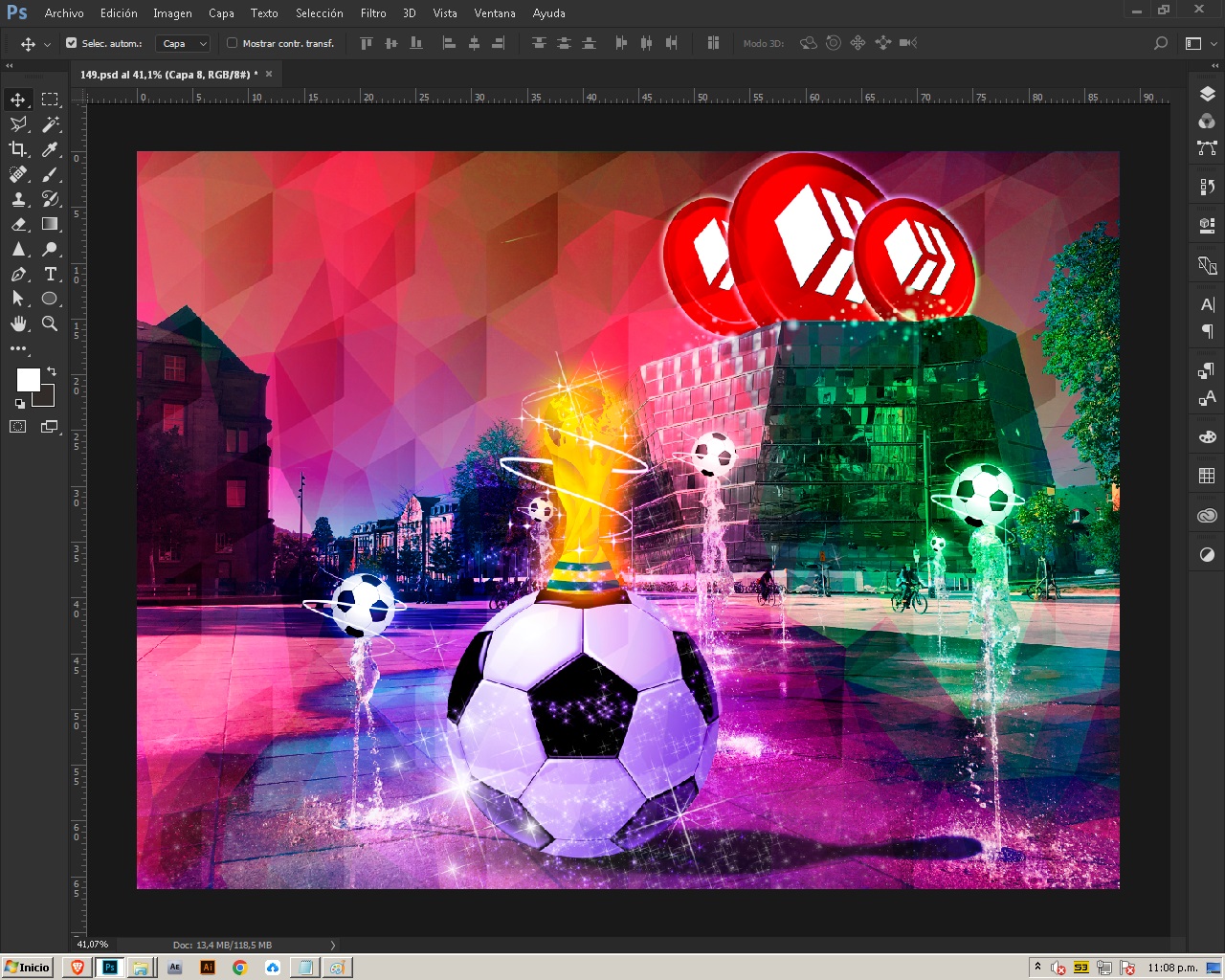Screen dimensions: 1225x980
Task: Open the Edit Toolbar three-dots button
Action: point(18,348)
